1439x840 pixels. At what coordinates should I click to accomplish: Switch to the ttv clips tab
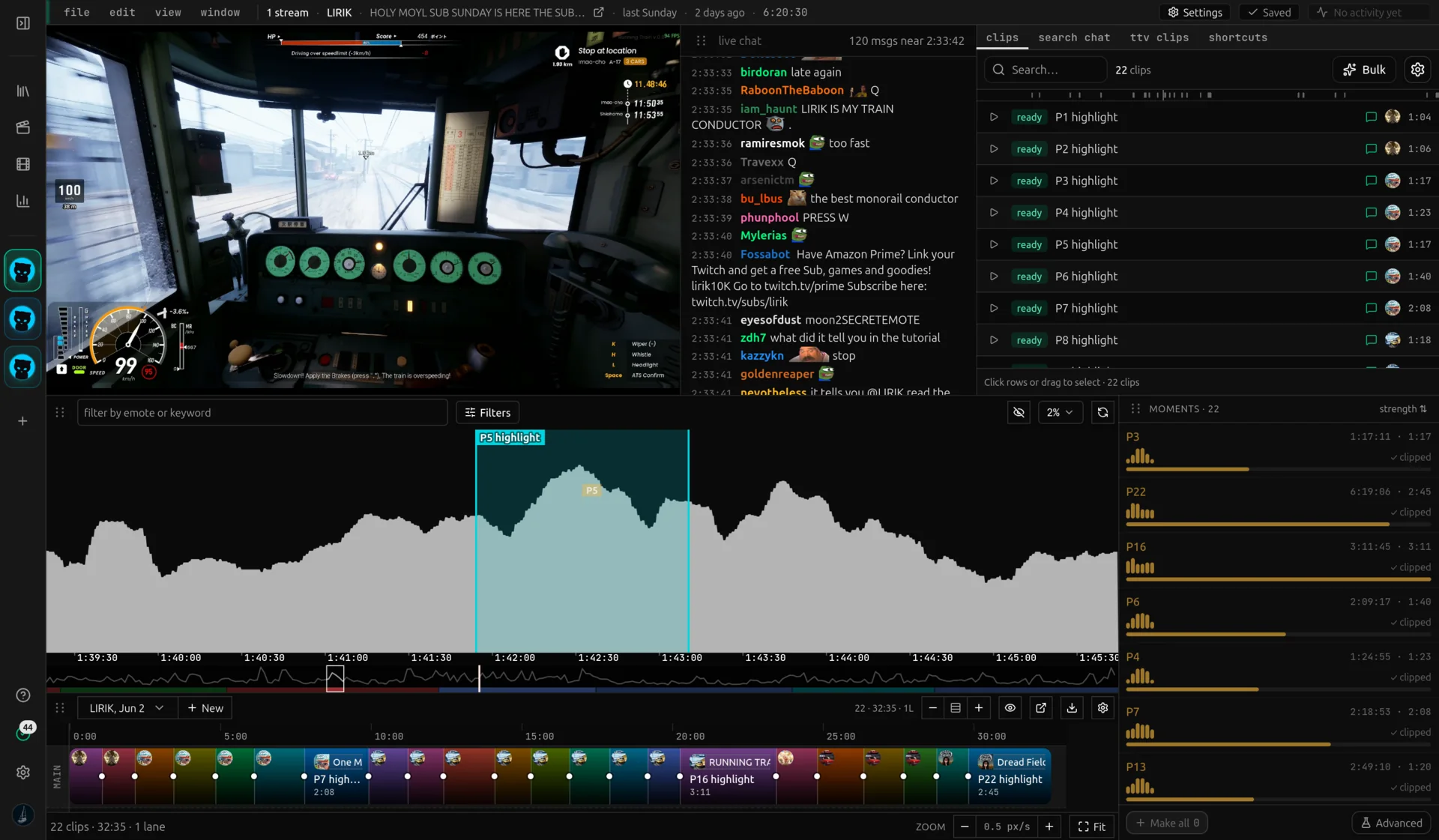coord(1159,37)
